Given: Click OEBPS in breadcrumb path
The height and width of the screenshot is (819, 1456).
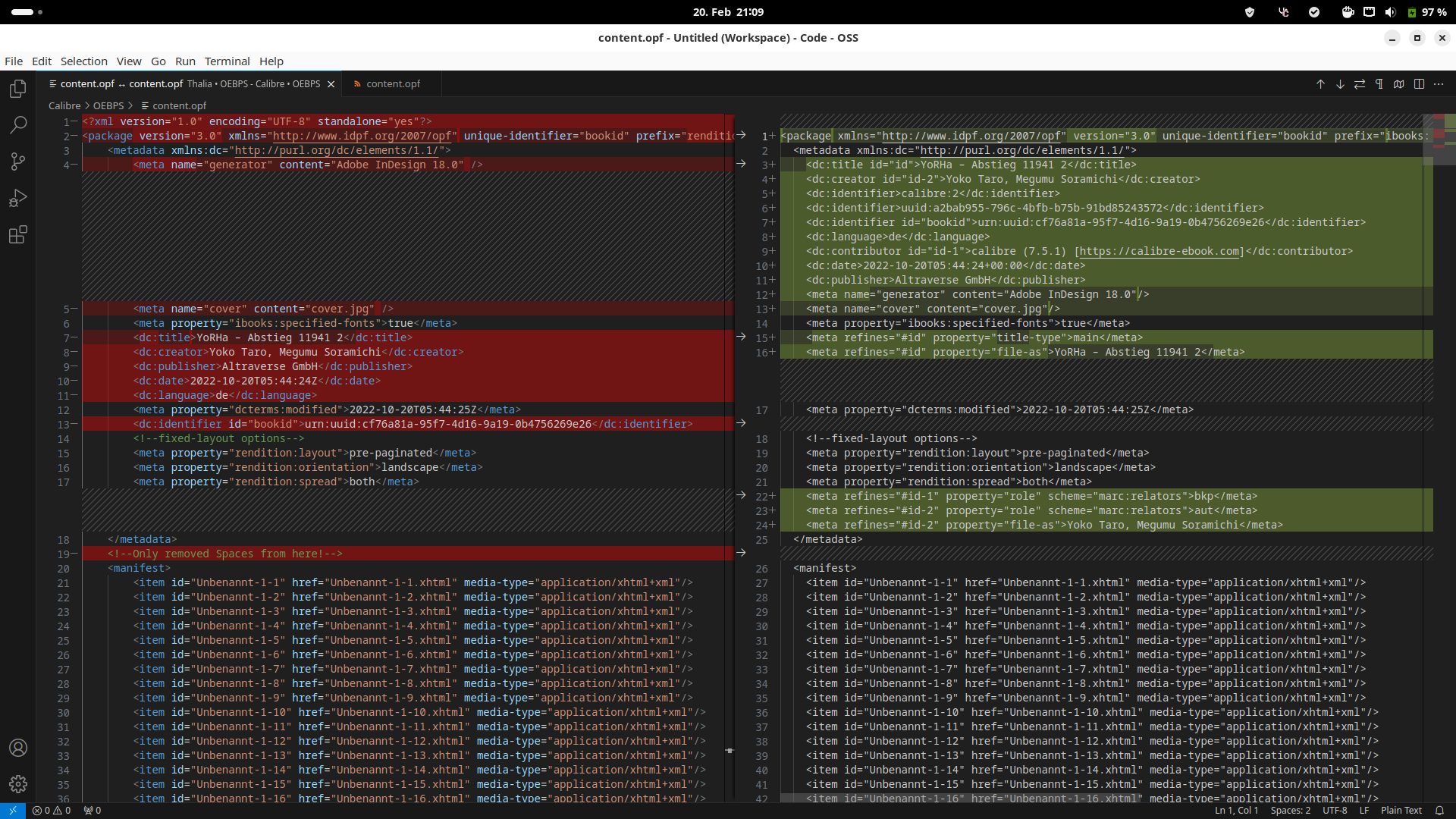Looking at the screenshot, I should point(108,106).
